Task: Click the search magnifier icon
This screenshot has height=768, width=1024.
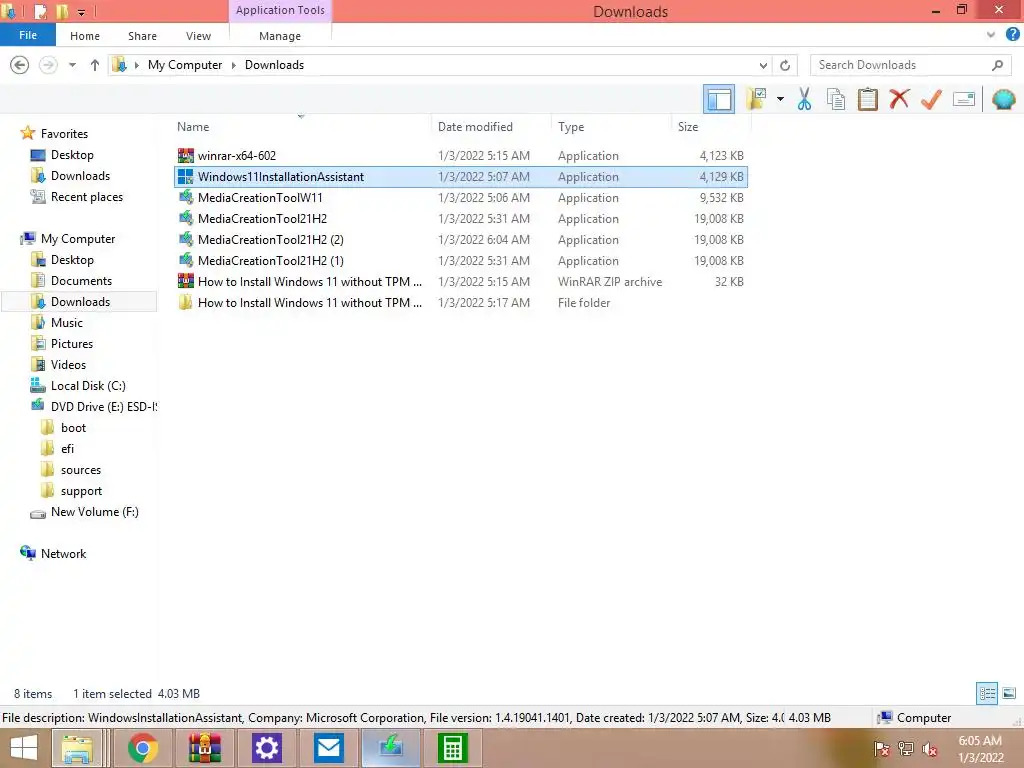Action: (x=997, y=65)
